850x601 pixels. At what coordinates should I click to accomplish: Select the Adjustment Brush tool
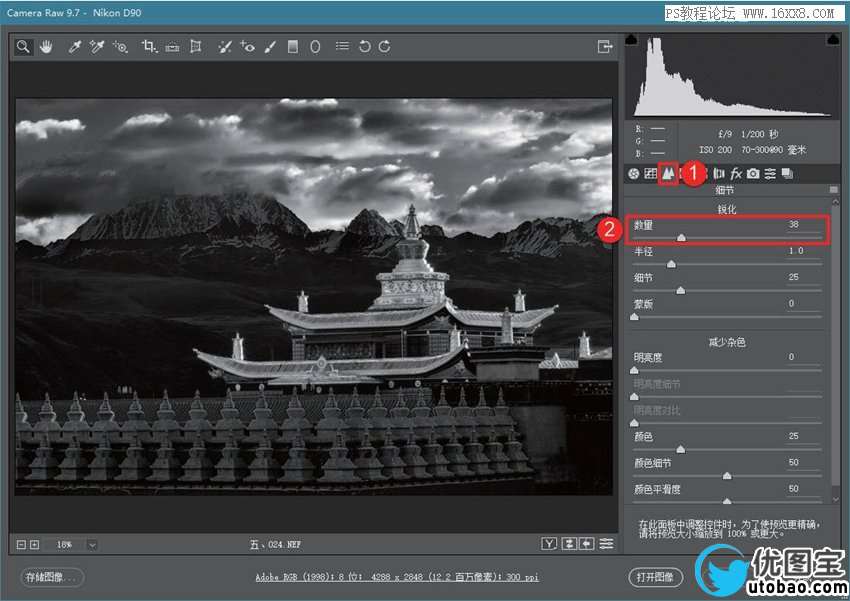[270, 47]
